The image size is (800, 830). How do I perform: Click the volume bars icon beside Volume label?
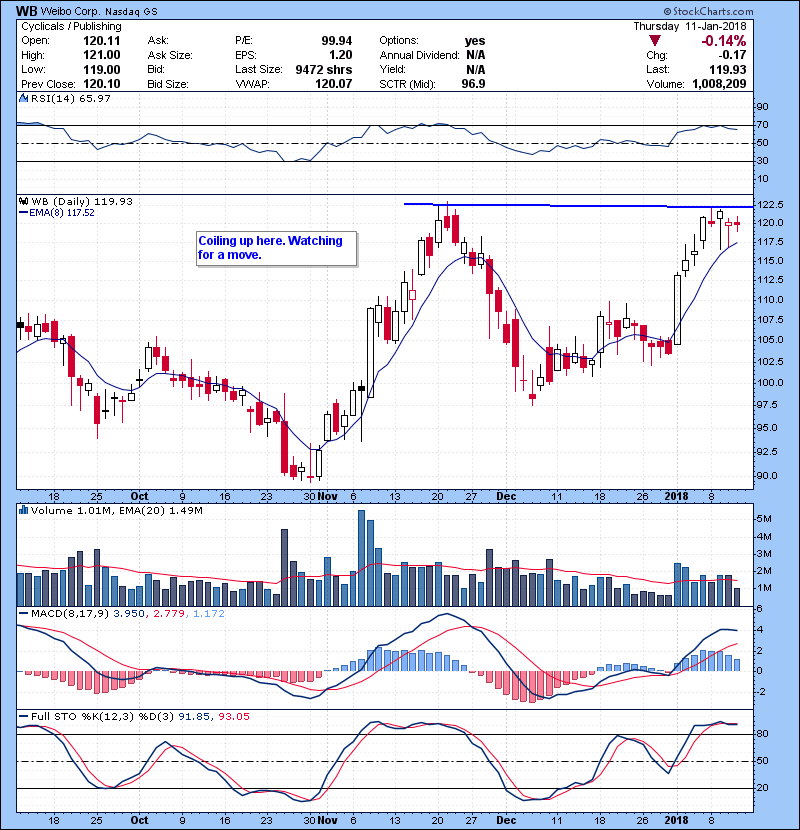tap(23, 510)
